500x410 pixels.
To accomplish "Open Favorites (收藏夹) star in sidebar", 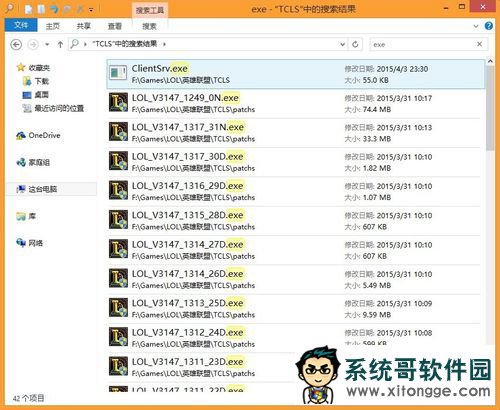I will (21, 68).
